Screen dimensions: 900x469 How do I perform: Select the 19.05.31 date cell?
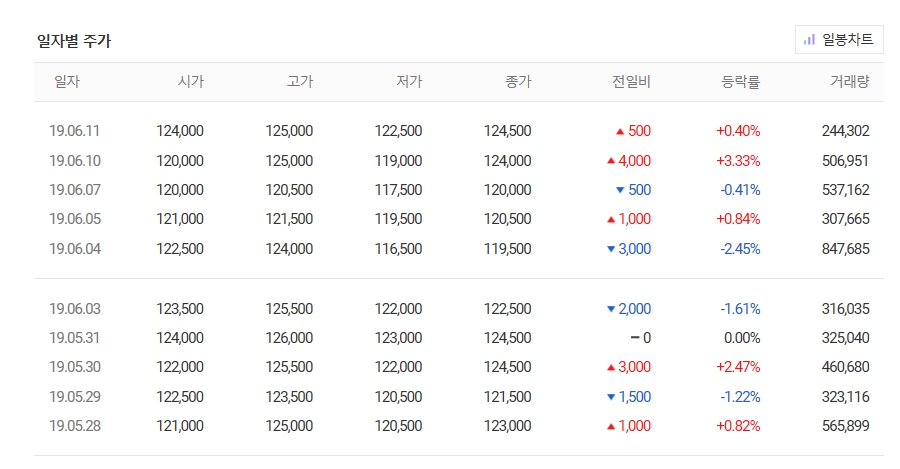[x=75, y=338]
